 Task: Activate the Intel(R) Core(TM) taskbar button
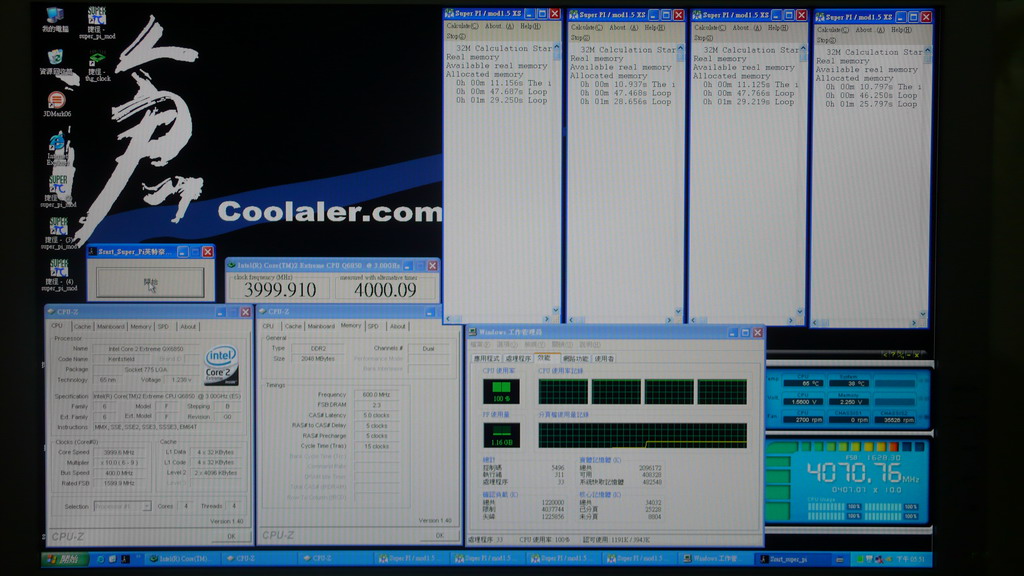pyautogui.click(x=180, y=559)
